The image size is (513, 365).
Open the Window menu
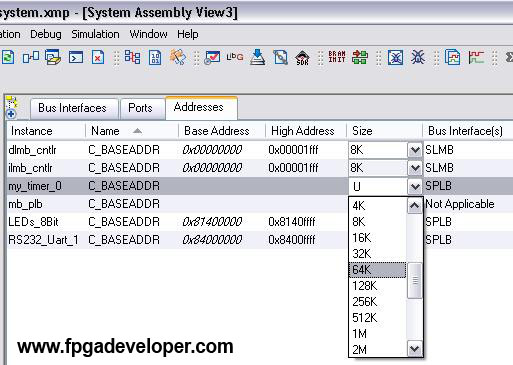click(148, 34)
